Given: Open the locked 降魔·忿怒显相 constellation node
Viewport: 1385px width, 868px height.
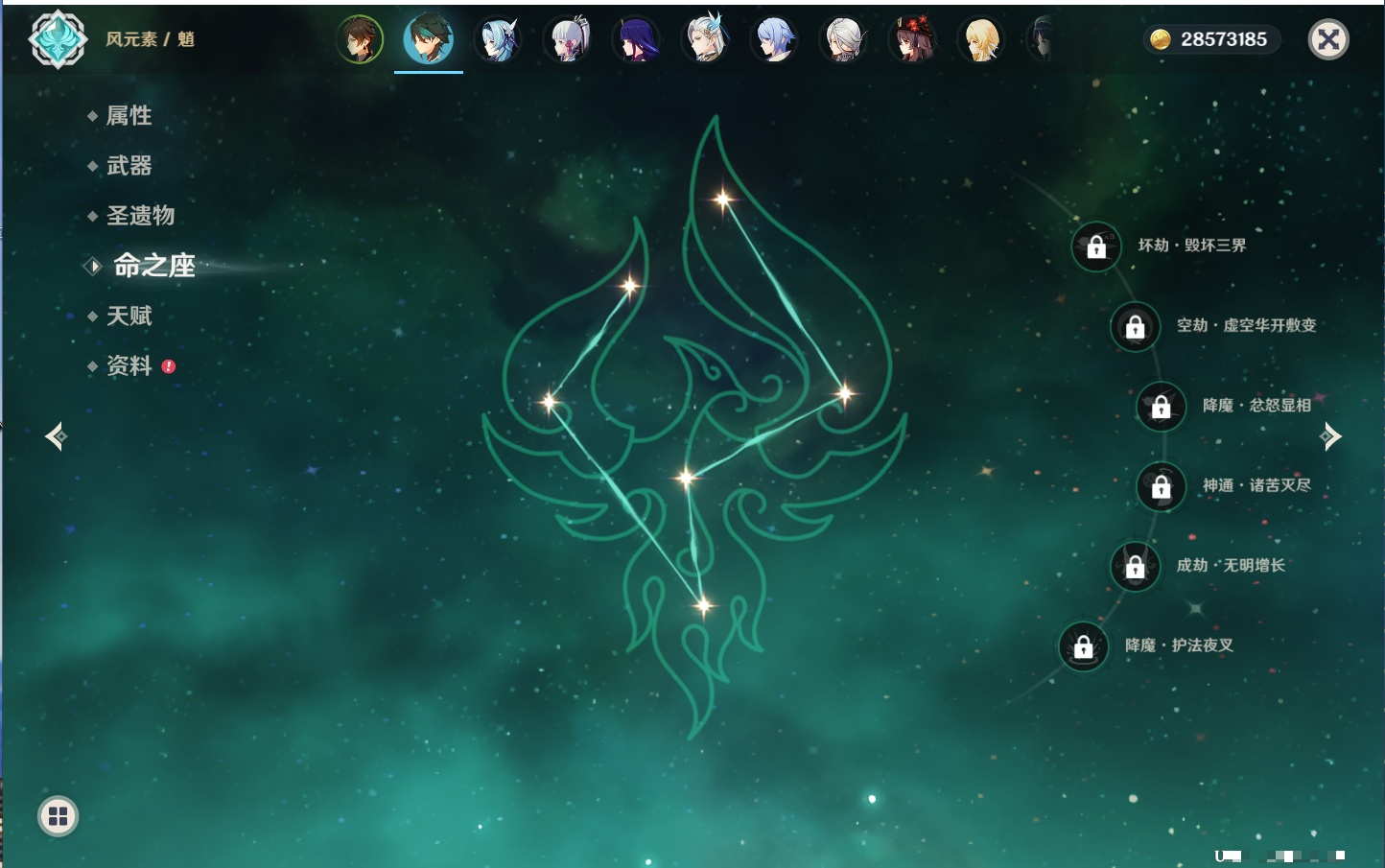Looking at the screenshot, I should tap(1161, 407).
